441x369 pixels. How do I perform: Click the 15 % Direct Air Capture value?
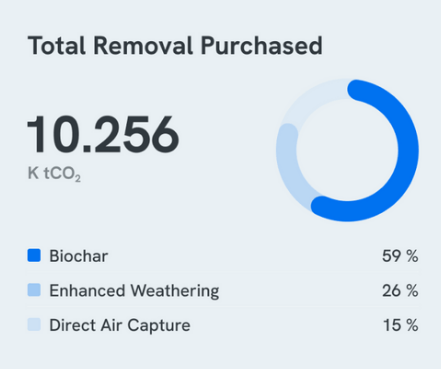(x=401, y=325)
